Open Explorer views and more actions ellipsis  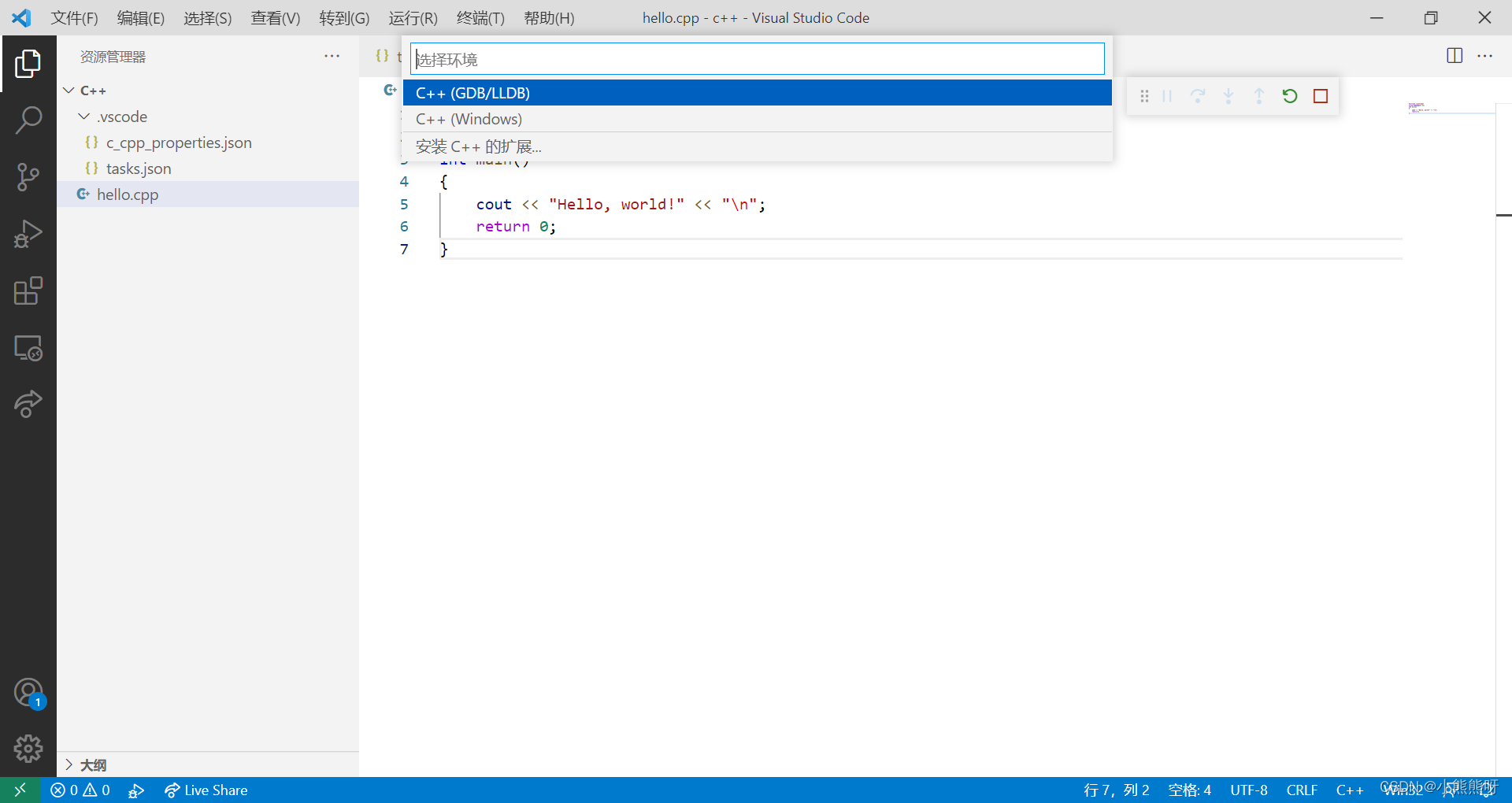click(x=332, y=56)
